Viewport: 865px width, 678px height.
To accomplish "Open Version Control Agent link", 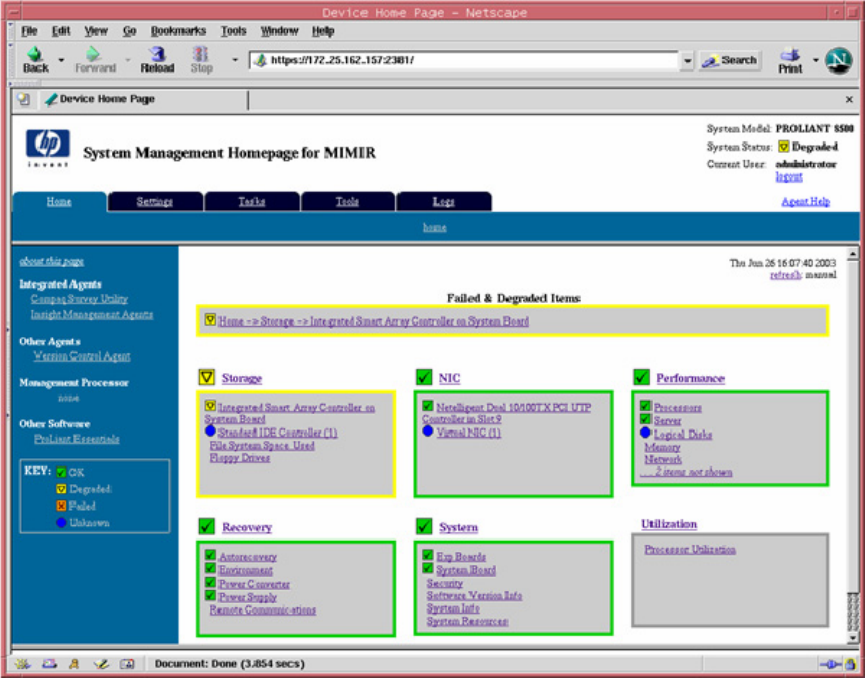I will pos(82,356).
